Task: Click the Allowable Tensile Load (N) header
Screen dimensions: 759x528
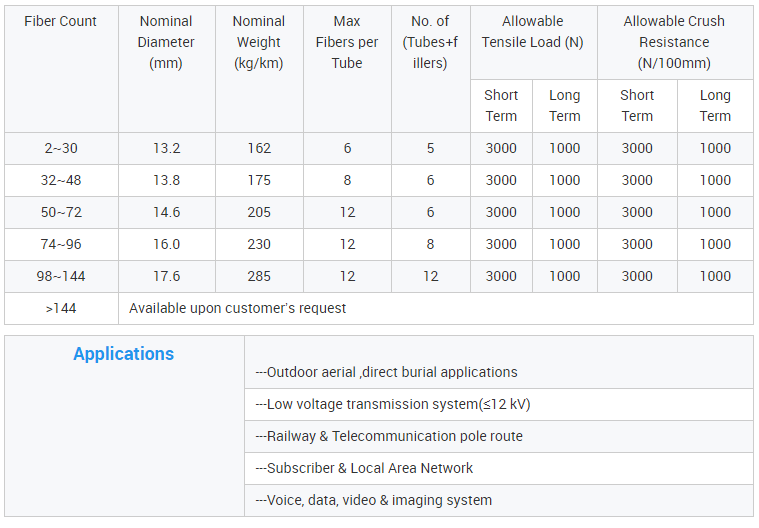Action: pyautogui.click(x=532, y=32)
